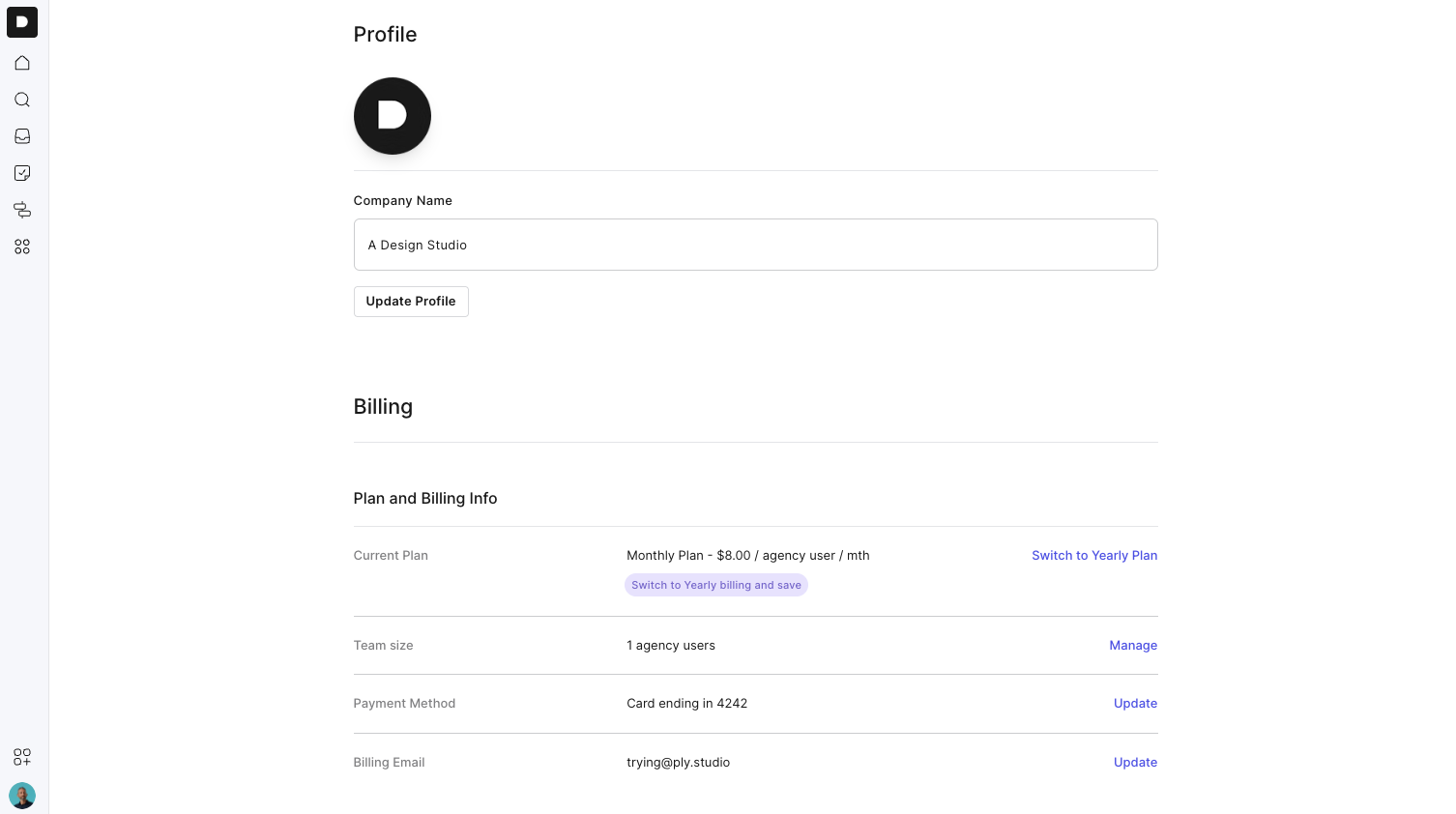Click Switch to Yearly Plan link
Screen dimensions: 1456x814
[1093, 555]
